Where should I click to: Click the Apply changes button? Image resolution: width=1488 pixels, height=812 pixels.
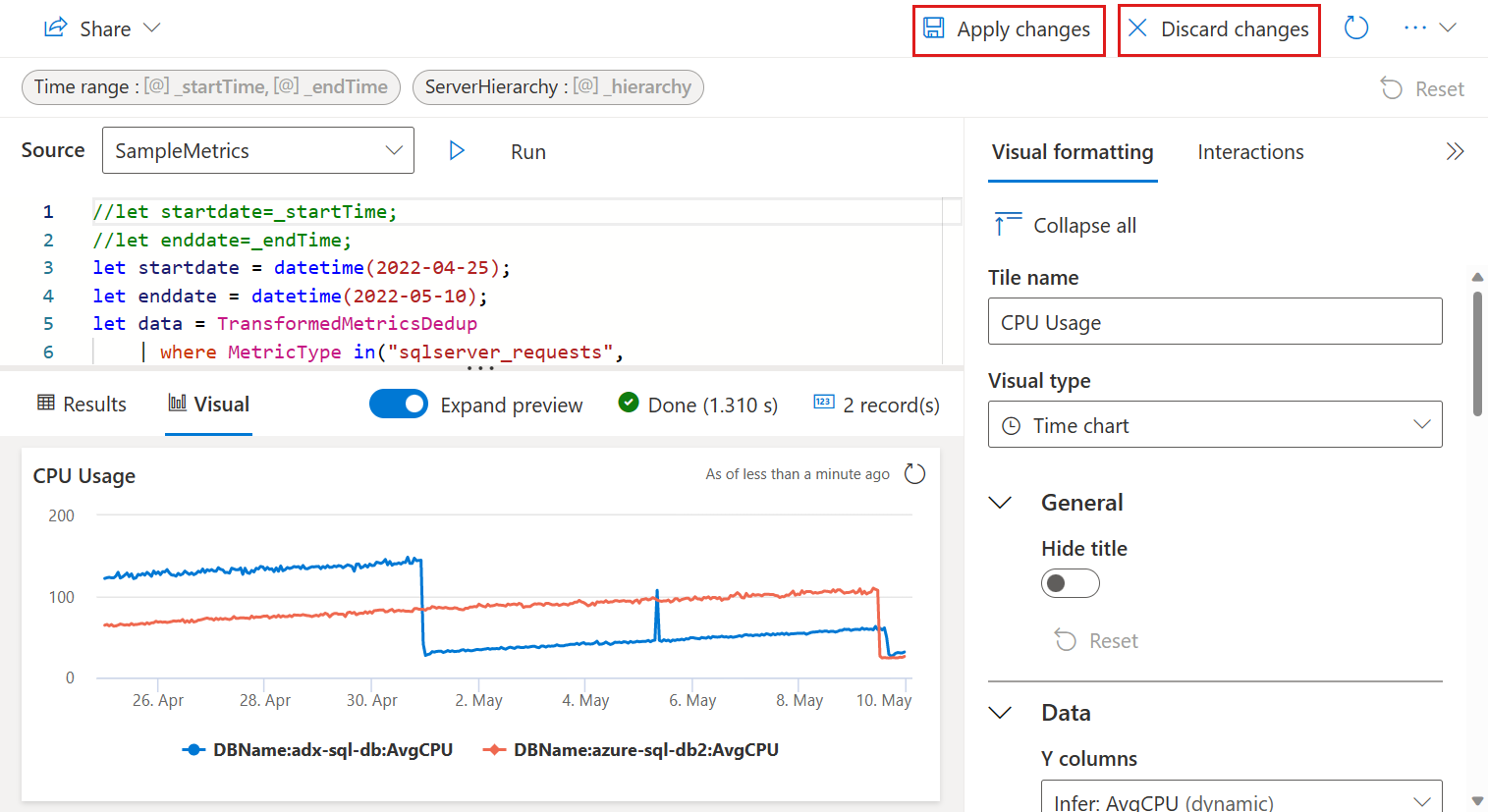tap(1009, 29)
